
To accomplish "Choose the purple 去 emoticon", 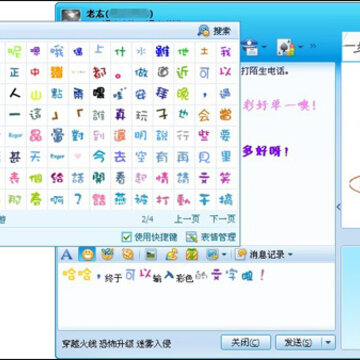I will (120, 156).
